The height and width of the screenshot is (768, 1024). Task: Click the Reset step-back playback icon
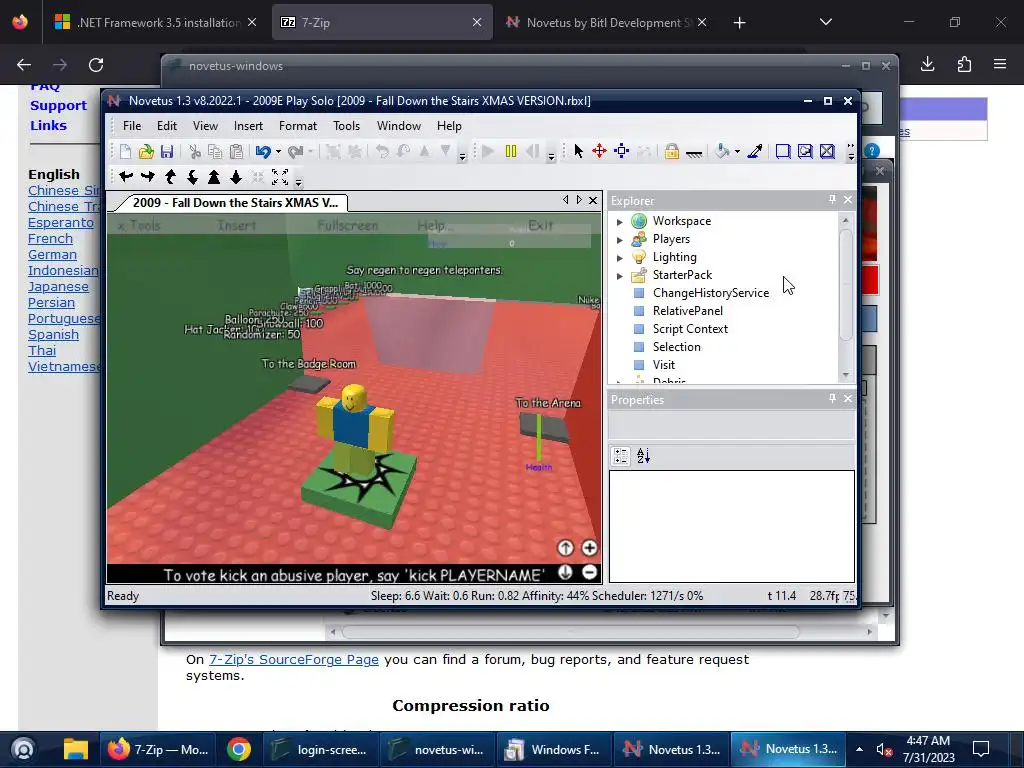coord(532,152)
